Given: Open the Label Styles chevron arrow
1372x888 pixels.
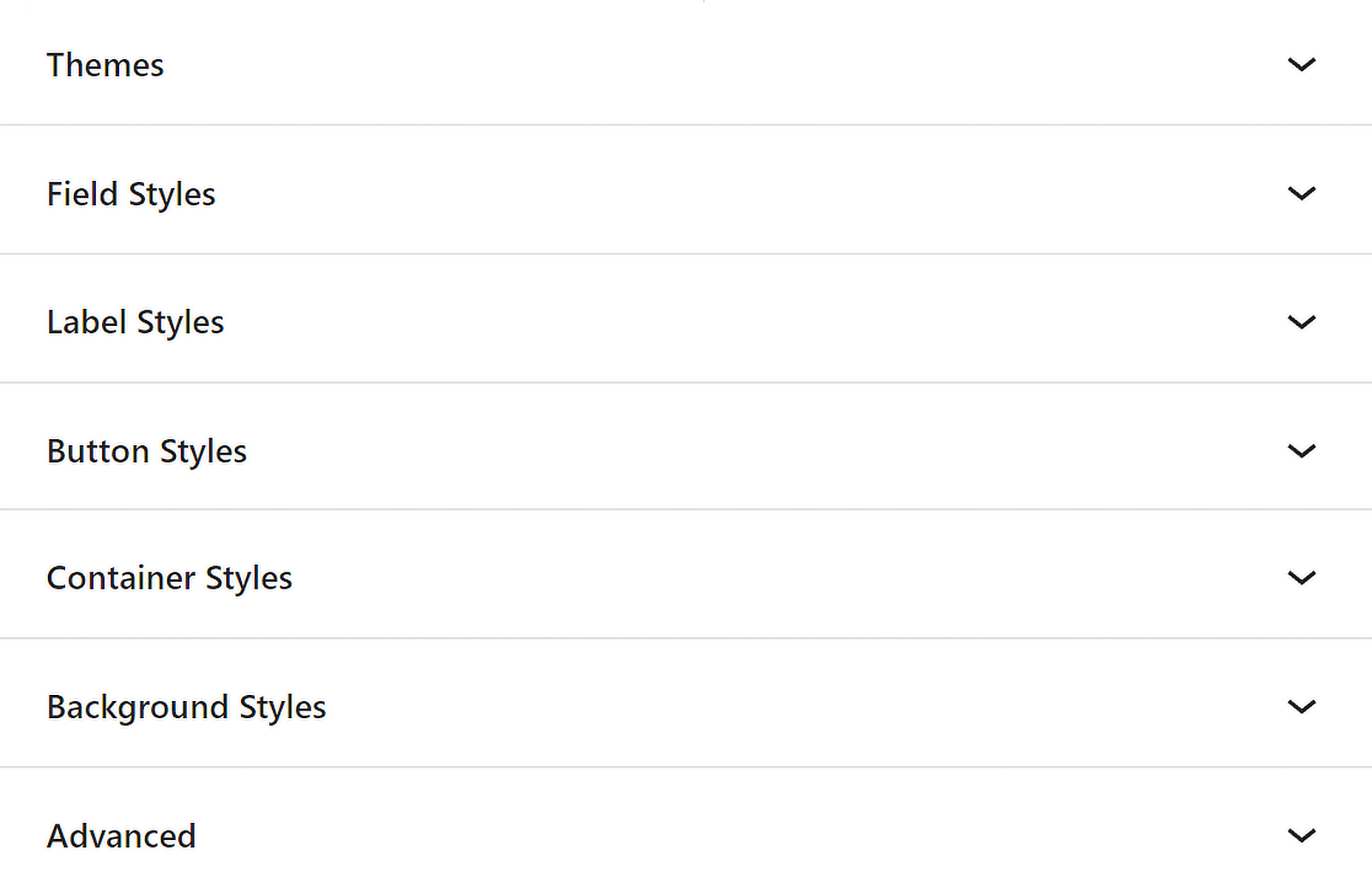Looking at the screenshot, I should coord(1302,322).
